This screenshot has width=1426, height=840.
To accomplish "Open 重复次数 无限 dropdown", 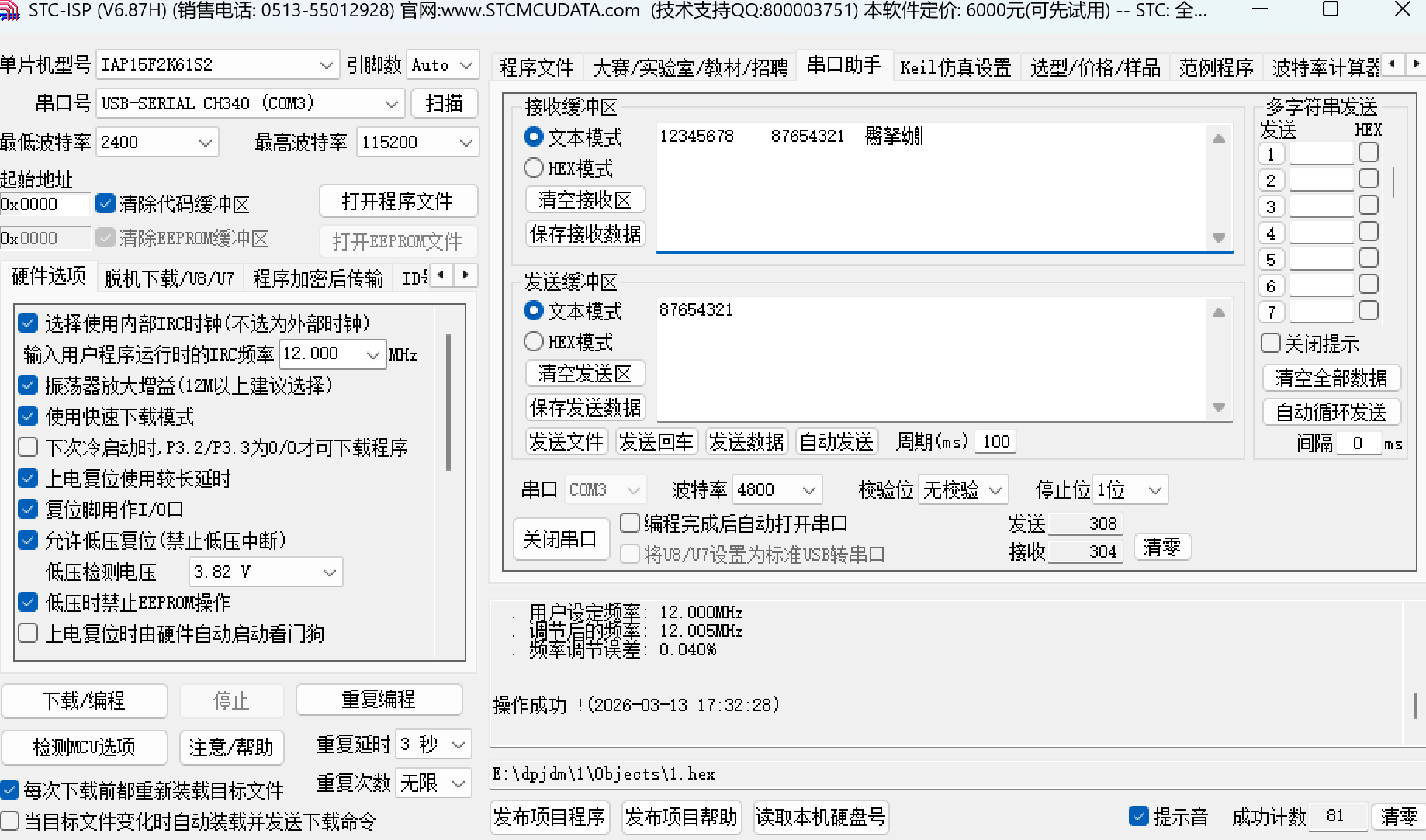I will [x=433, y=783].
